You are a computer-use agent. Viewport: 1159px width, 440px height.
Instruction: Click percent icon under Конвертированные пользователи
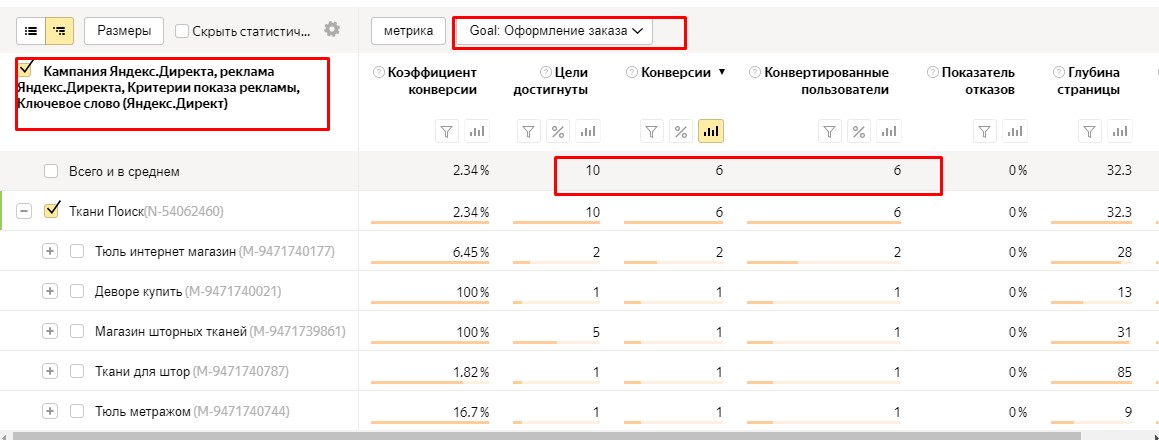pos(858,131)
